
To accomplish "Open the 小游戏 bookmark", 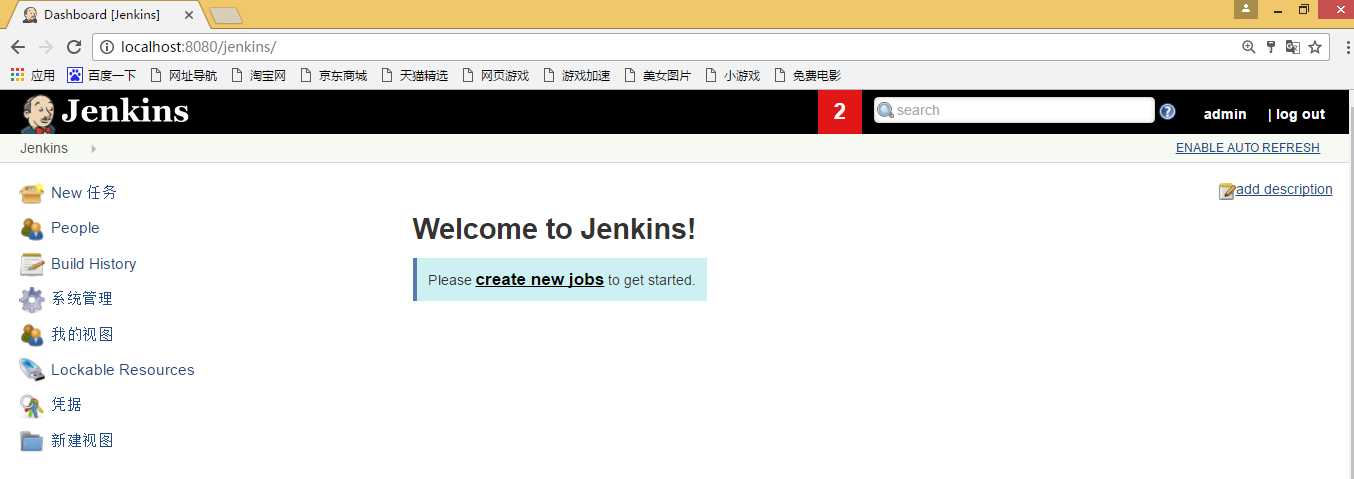I will [x=733, y=75].
